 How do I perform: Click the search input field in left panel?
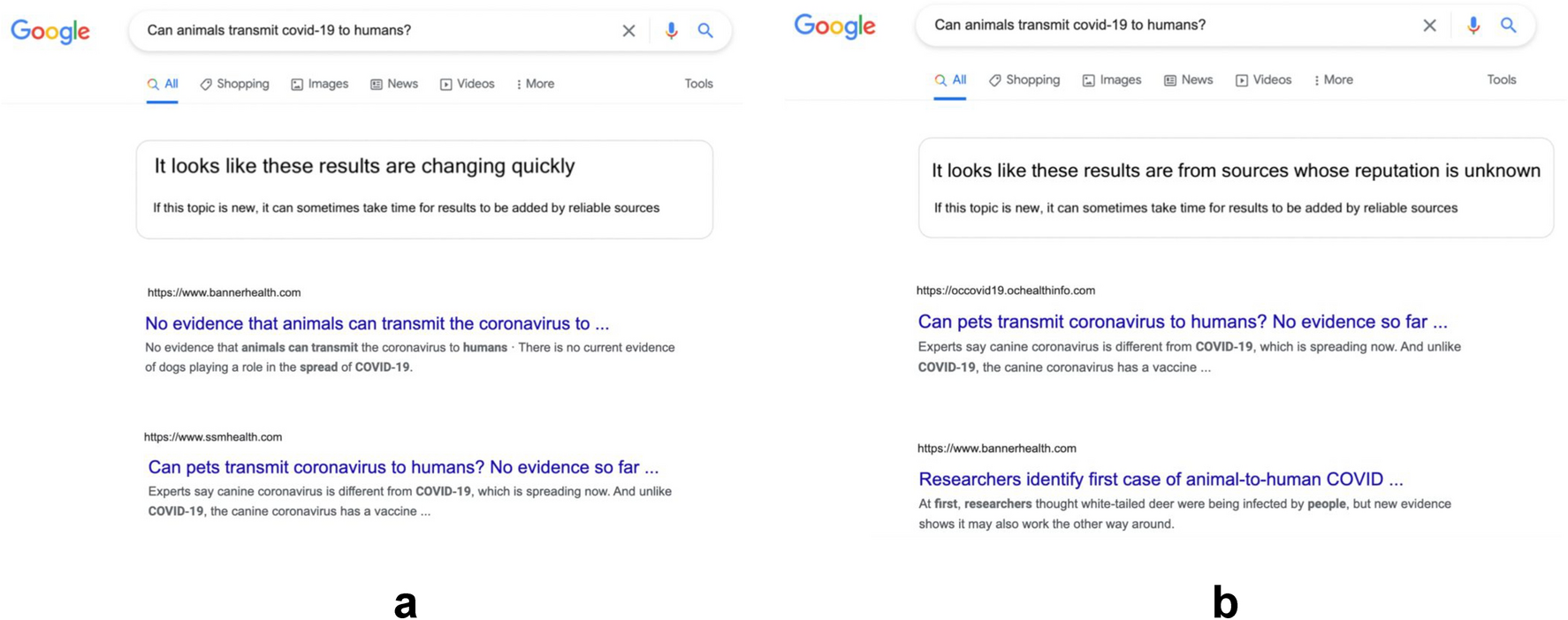tap(371, 31)
